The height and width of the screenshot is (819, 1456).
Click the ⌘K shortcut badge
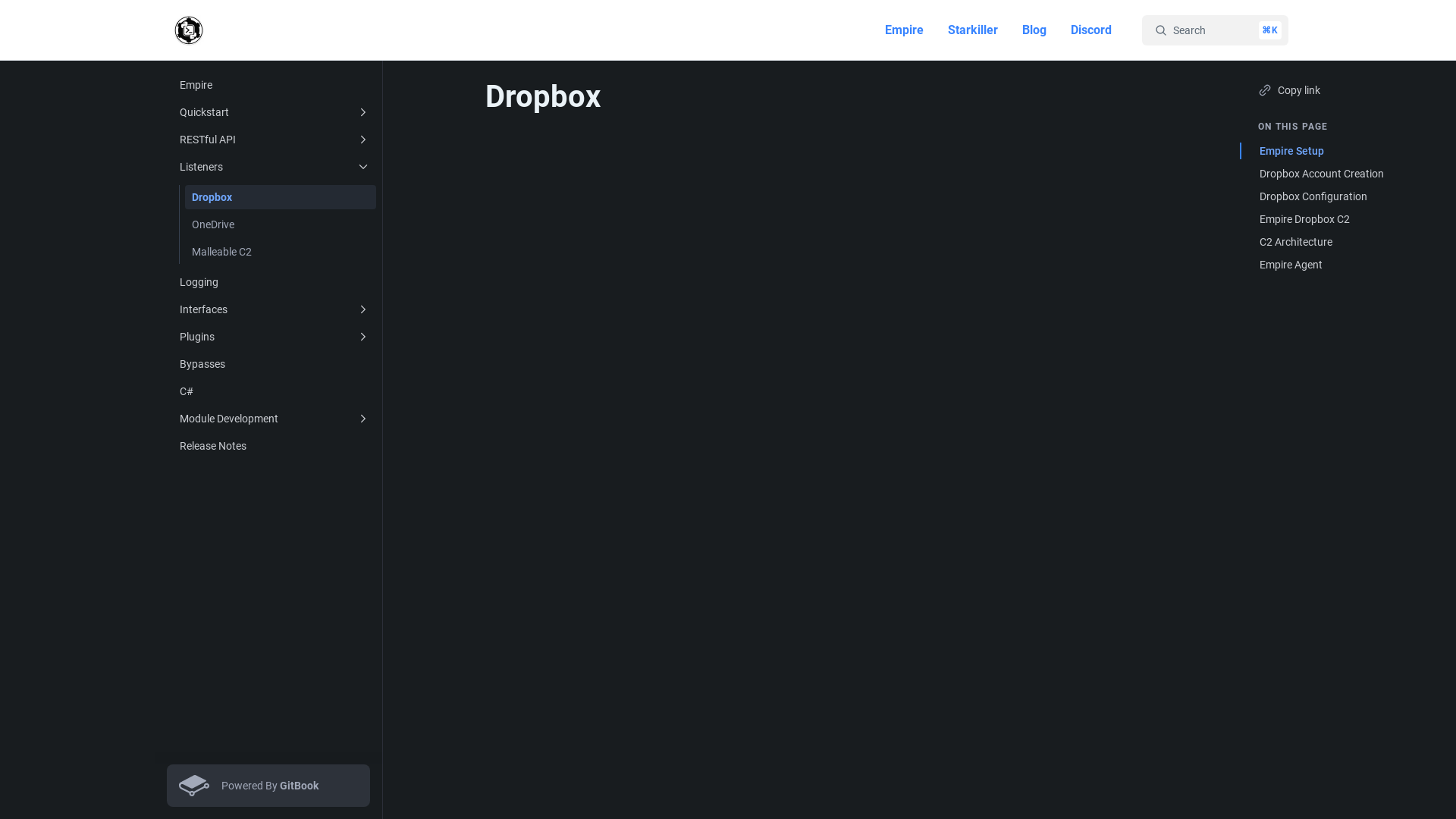pyautogui.click(x=1270, y=30)
